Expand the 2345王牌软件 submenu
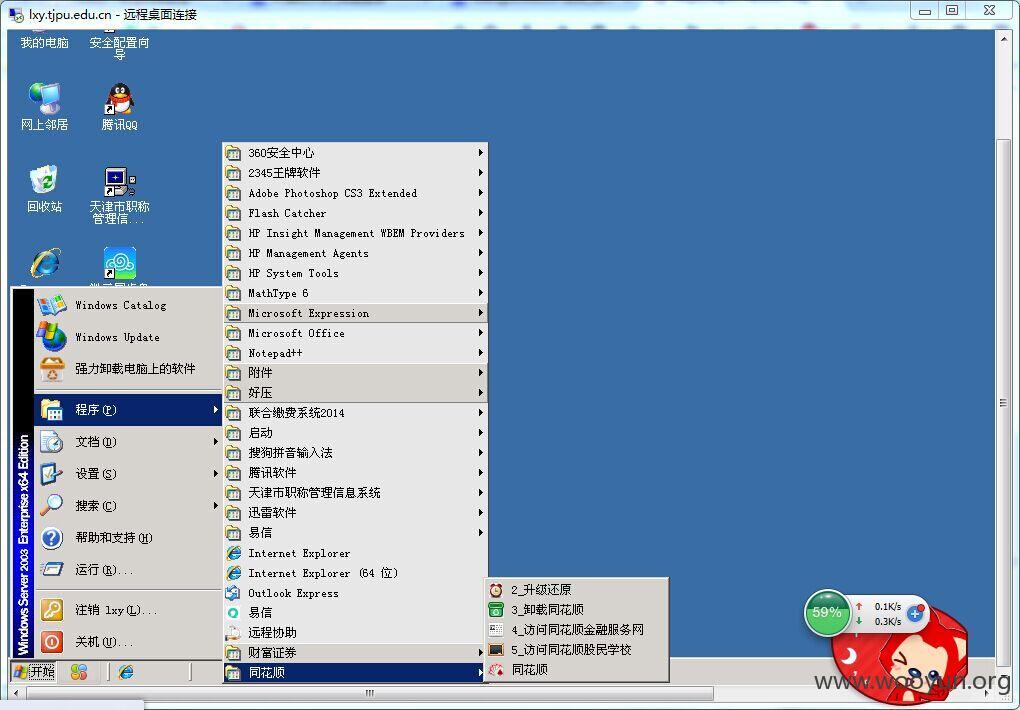 pos(355,173)
